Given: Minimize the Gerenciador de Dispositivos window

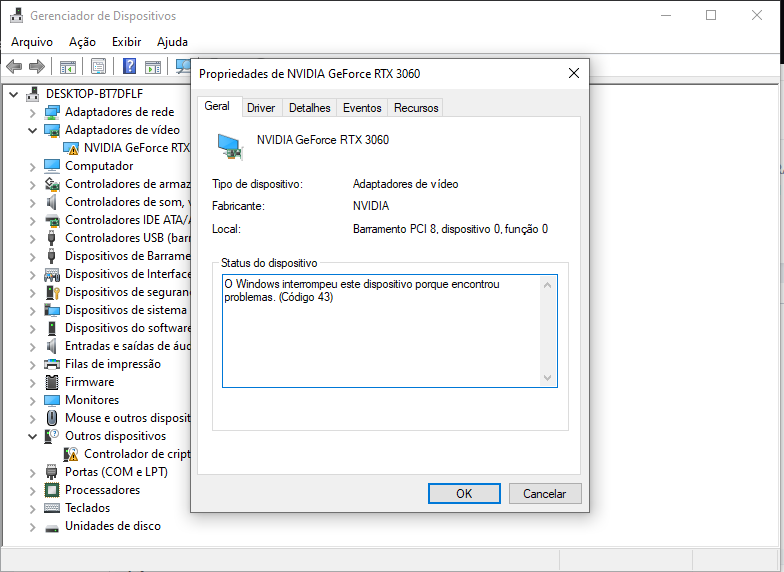Looking at the screenshot, I should click(x=666, y=16).
